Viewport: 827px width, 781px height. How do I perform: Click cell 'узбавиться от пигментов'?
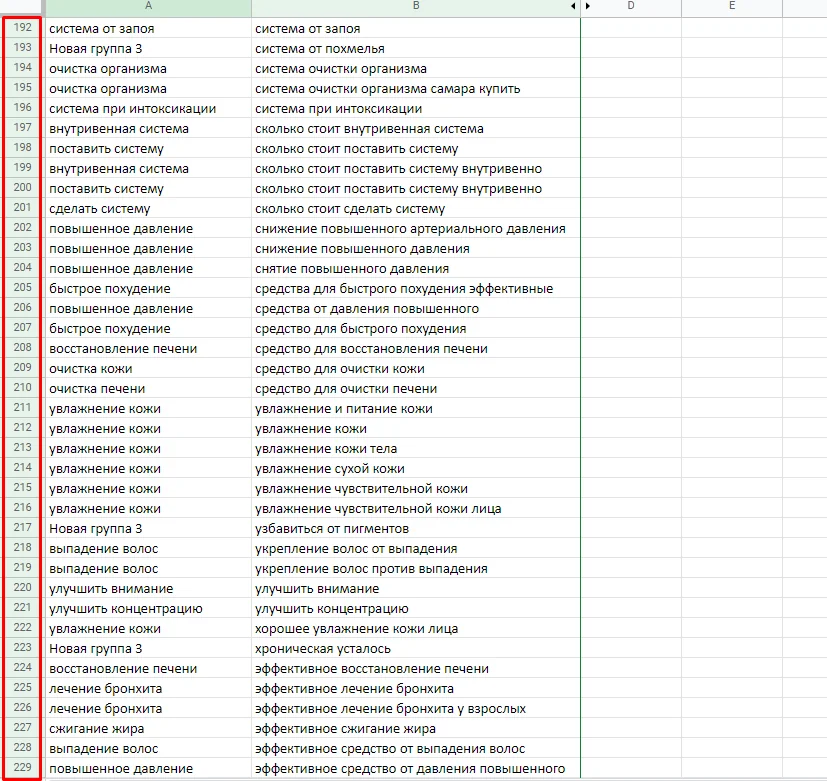pyautogui.click(x=416, y=528)
